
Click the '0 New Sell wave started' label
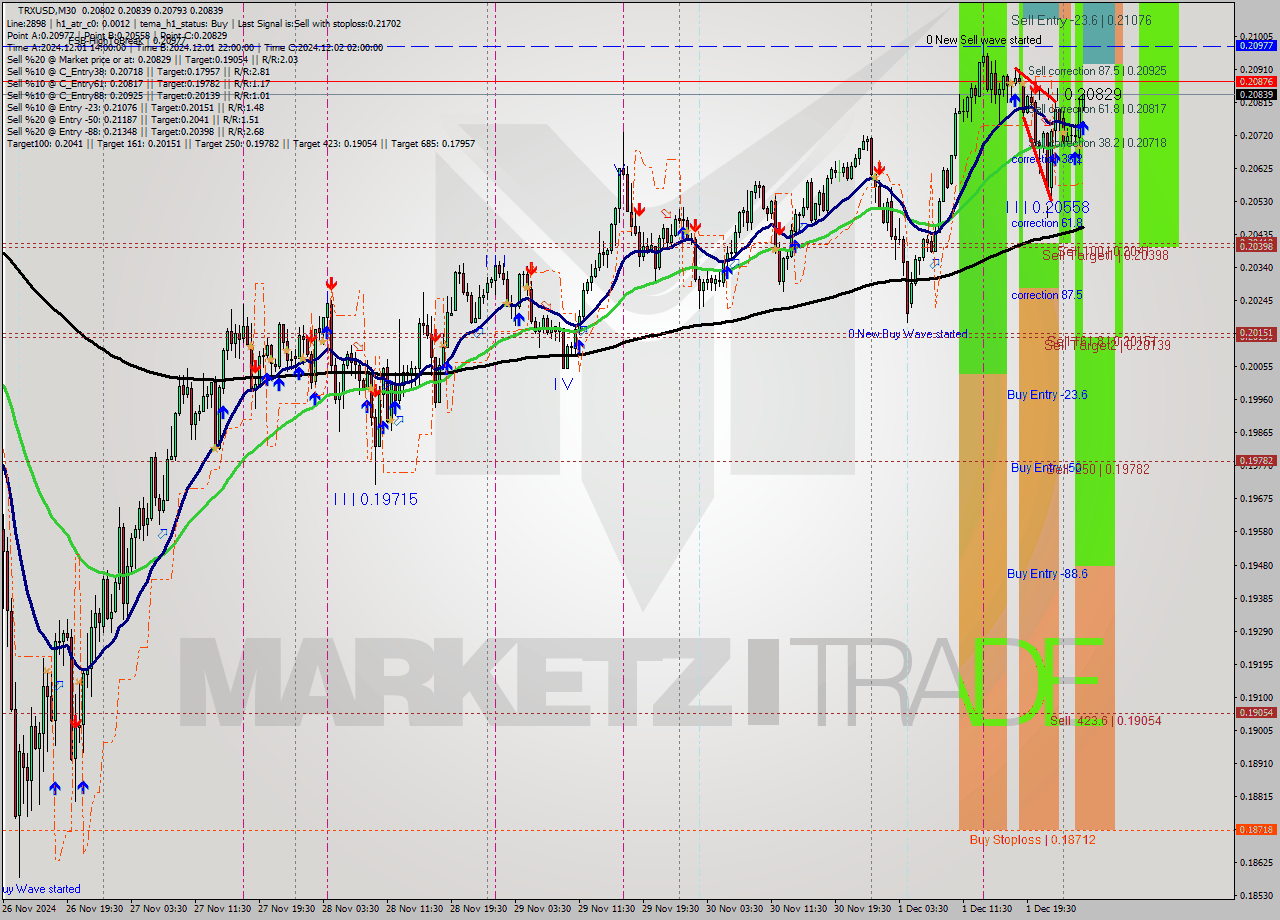983,40
